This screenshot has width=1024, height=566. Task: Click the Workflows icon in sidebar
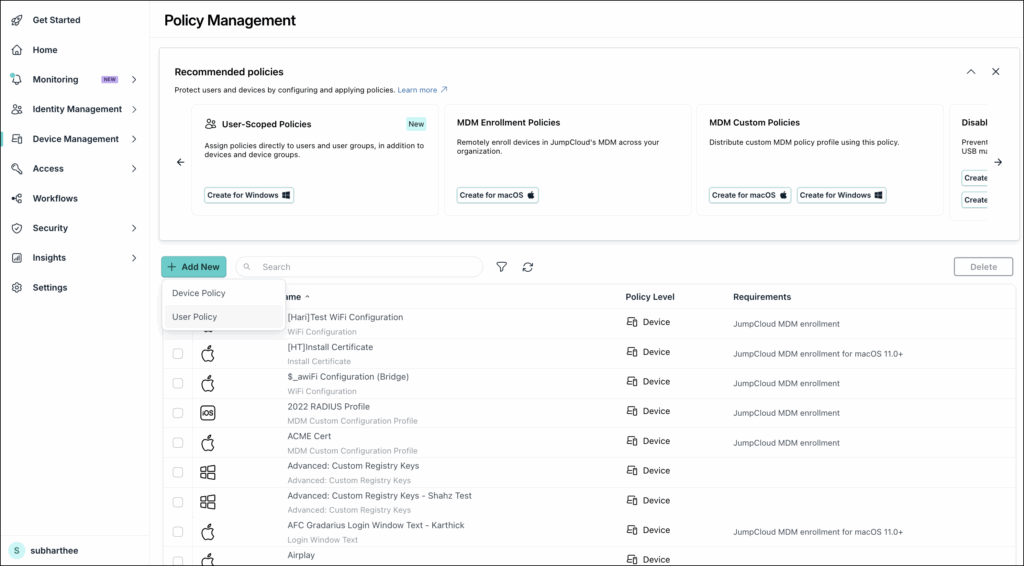click(x=17, y=198)
